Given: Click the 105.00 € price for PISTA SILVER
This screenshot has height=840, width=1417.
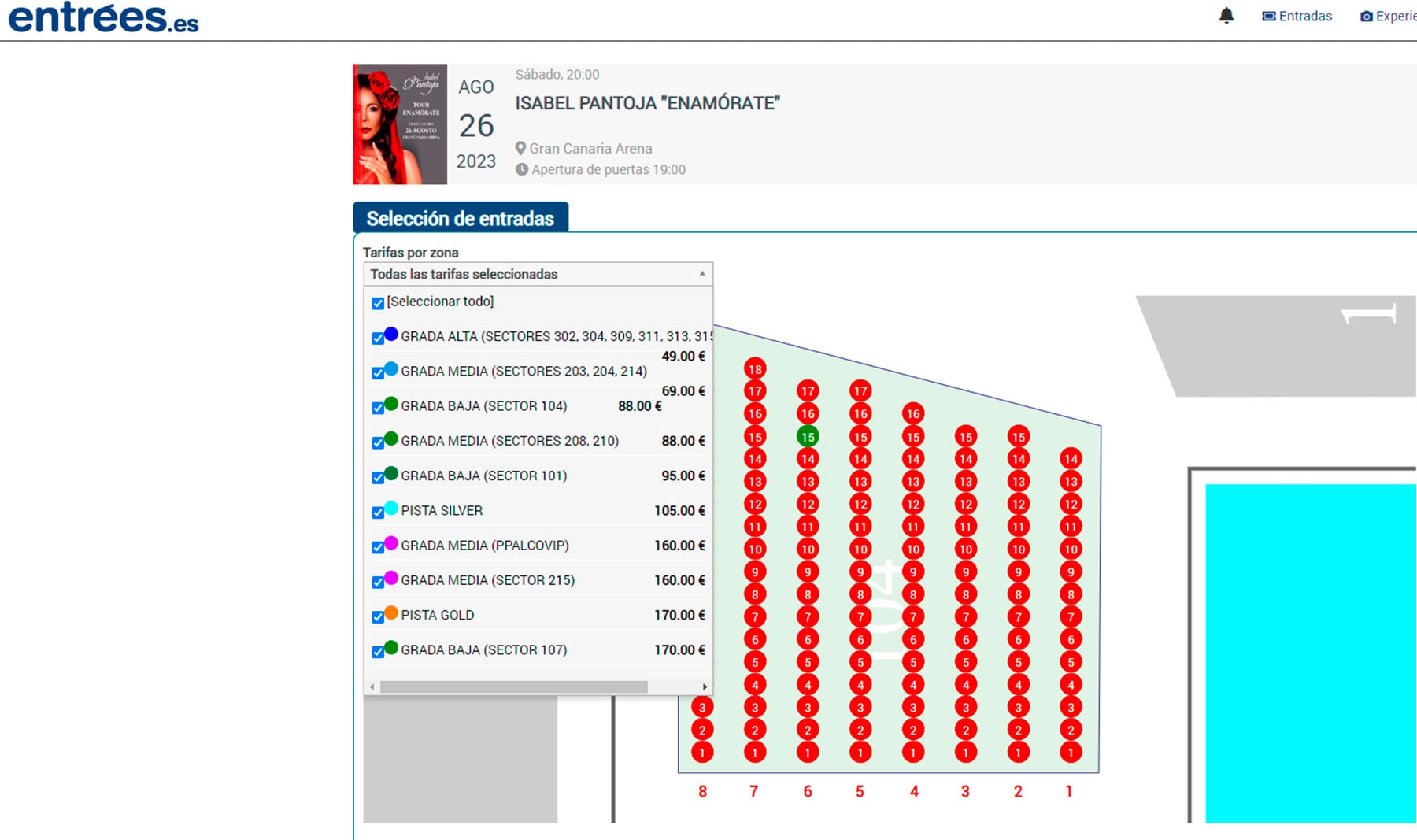Looking at the screenshot, I should tap(680, 510).
